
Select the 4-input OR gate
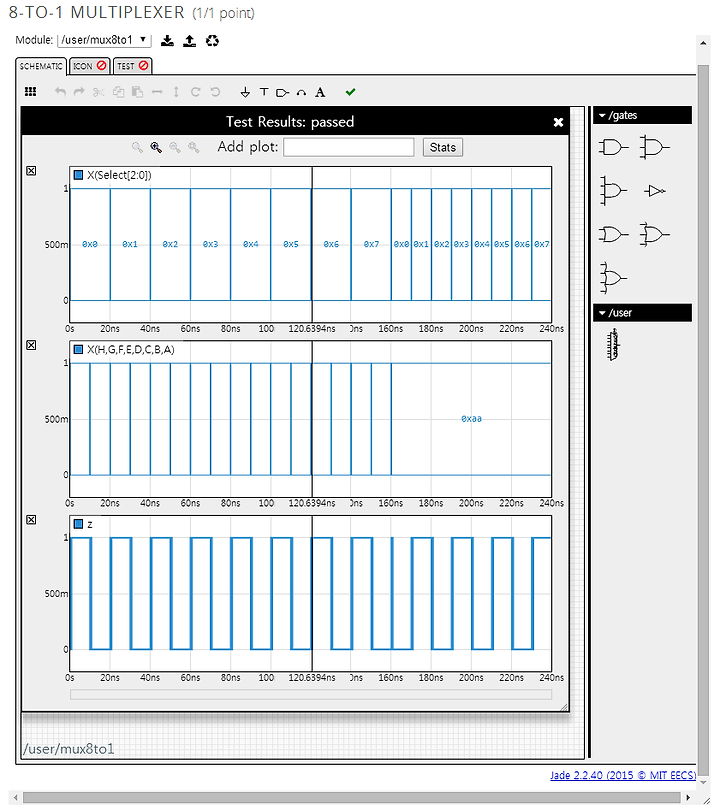(x=614, y=278)
